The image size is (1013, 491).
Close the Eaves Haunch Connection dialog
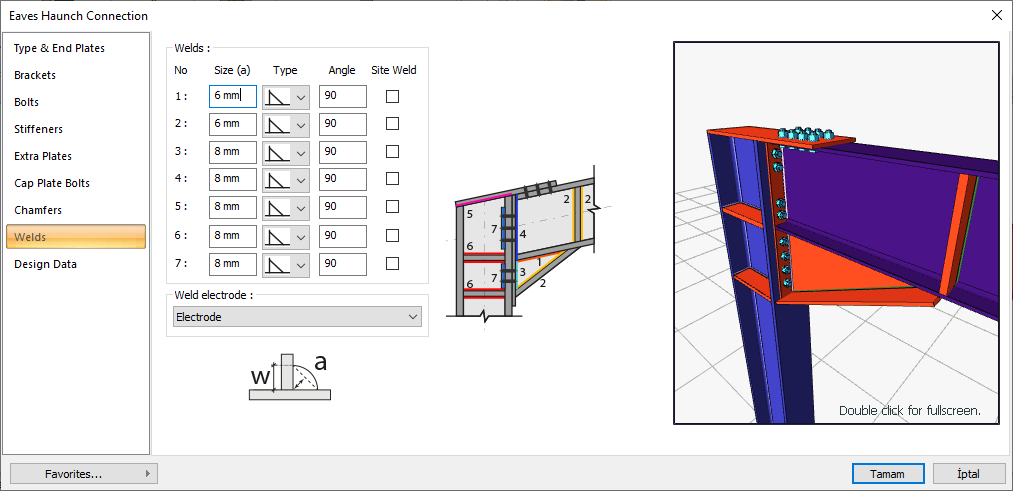click(x=997, y=16)
